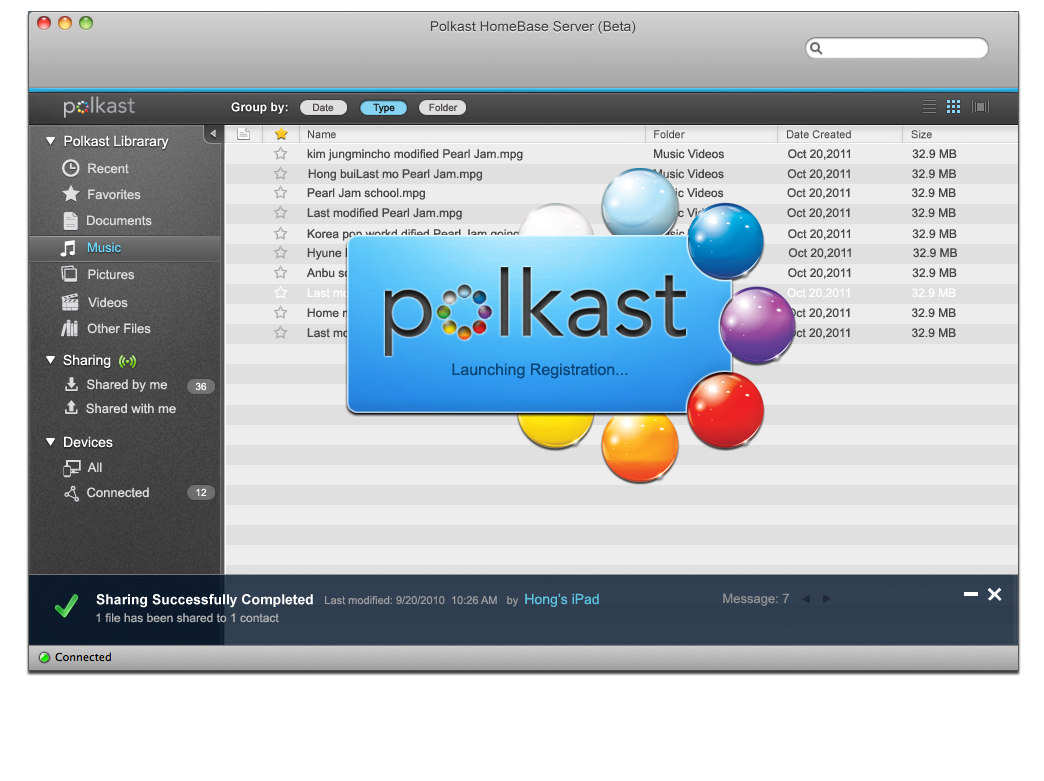Toggle star on Last modified Pearl Jam.mpg

pyautogui.click(x=281, y=213)
